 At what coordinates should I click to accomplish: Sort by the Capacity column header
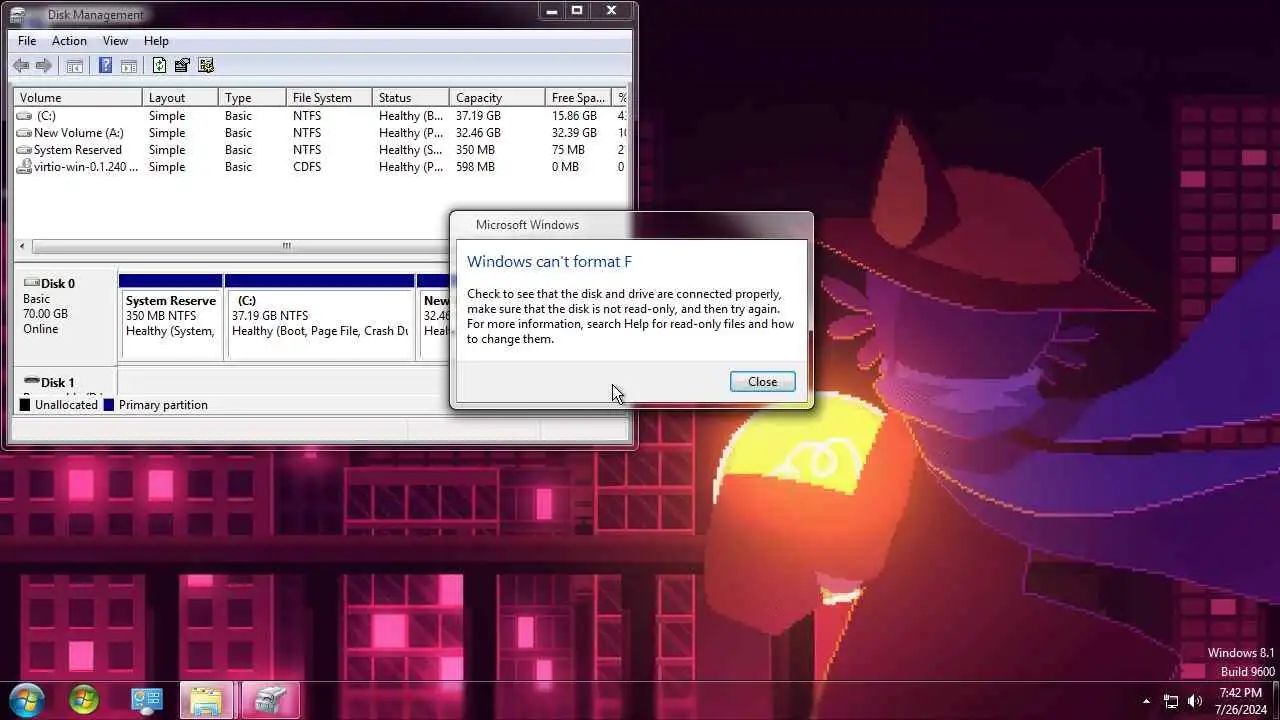point(497,98)
